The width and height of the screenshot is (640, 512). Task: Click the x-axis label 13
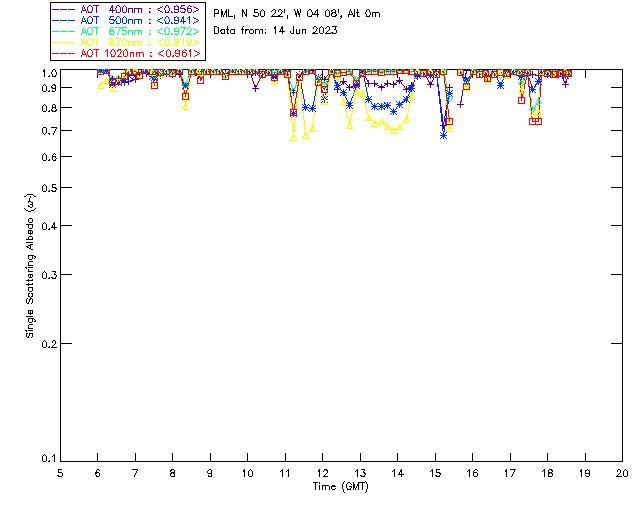[x=360, y=473]
